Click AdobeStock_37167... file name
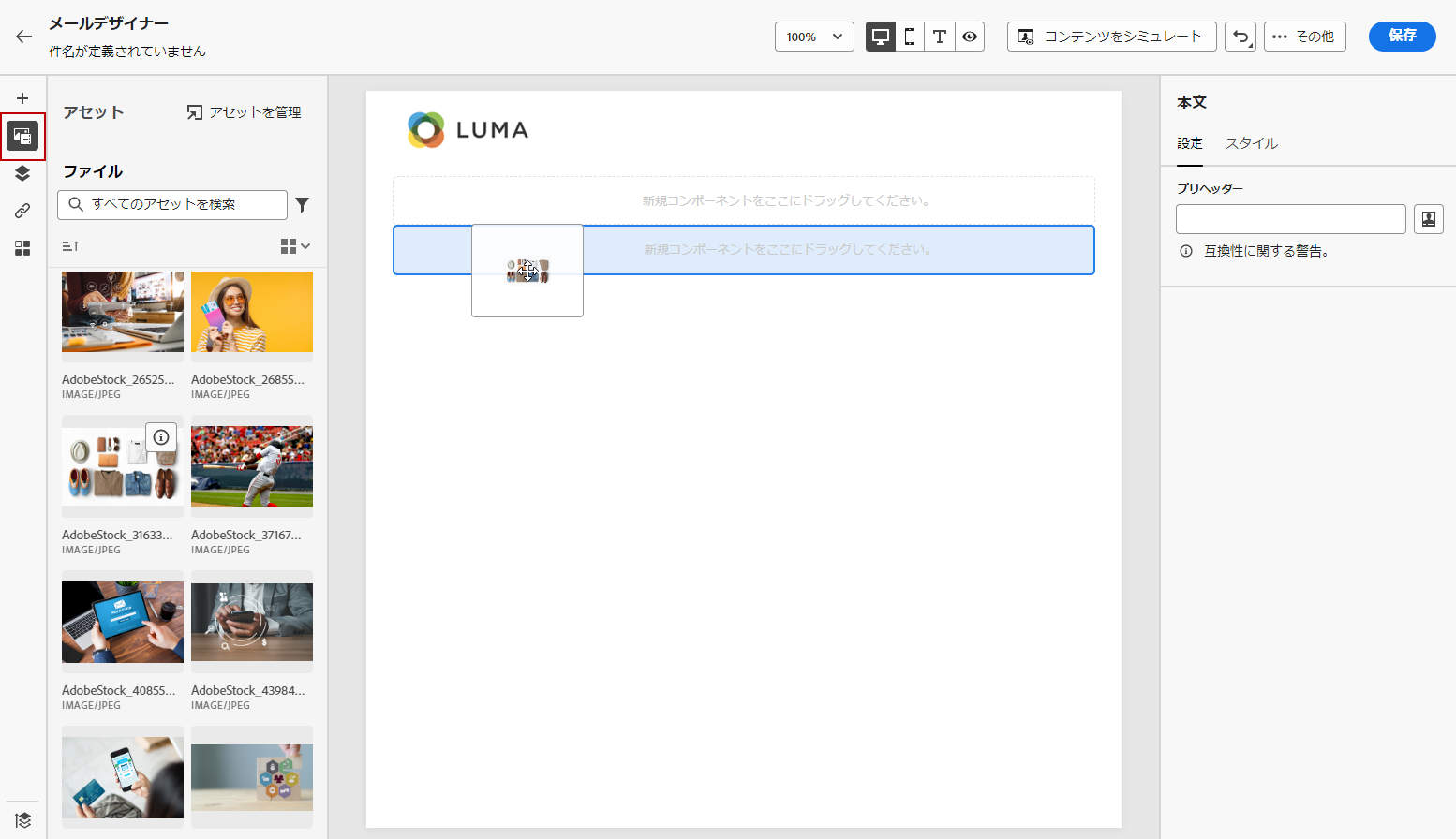 (x=246, y=535)
